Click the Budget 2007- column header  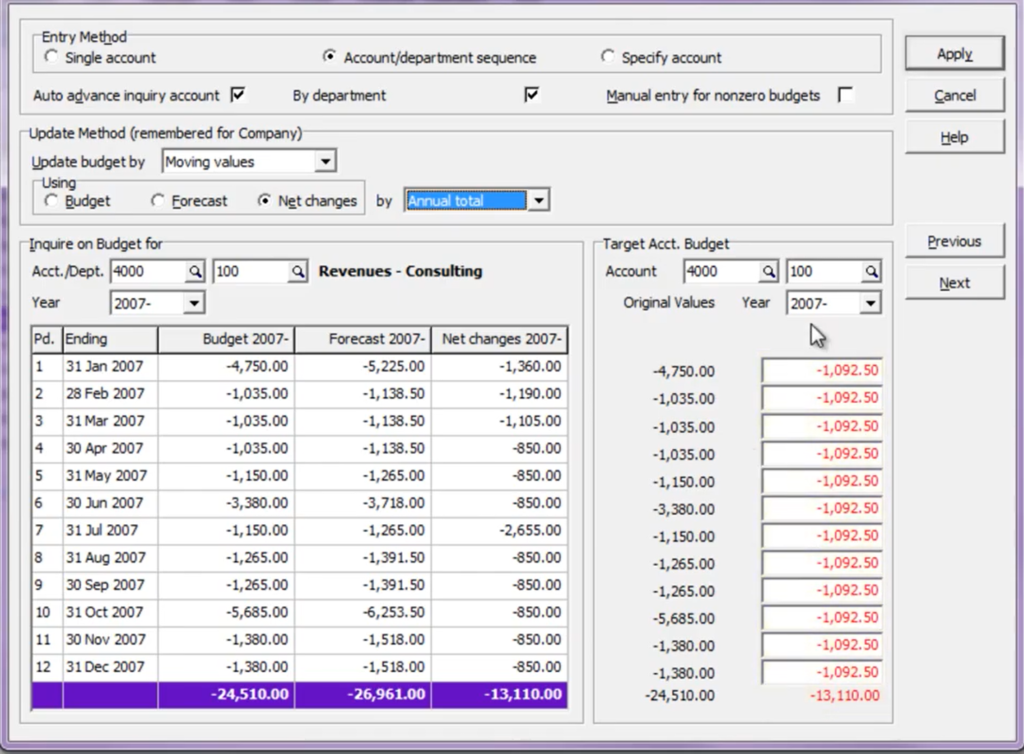226,339
